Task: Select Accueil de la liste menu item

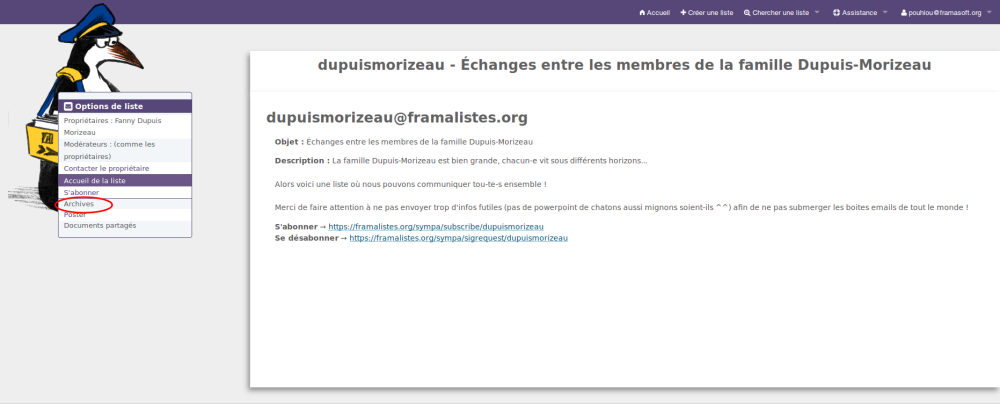Action: (125, 181)
